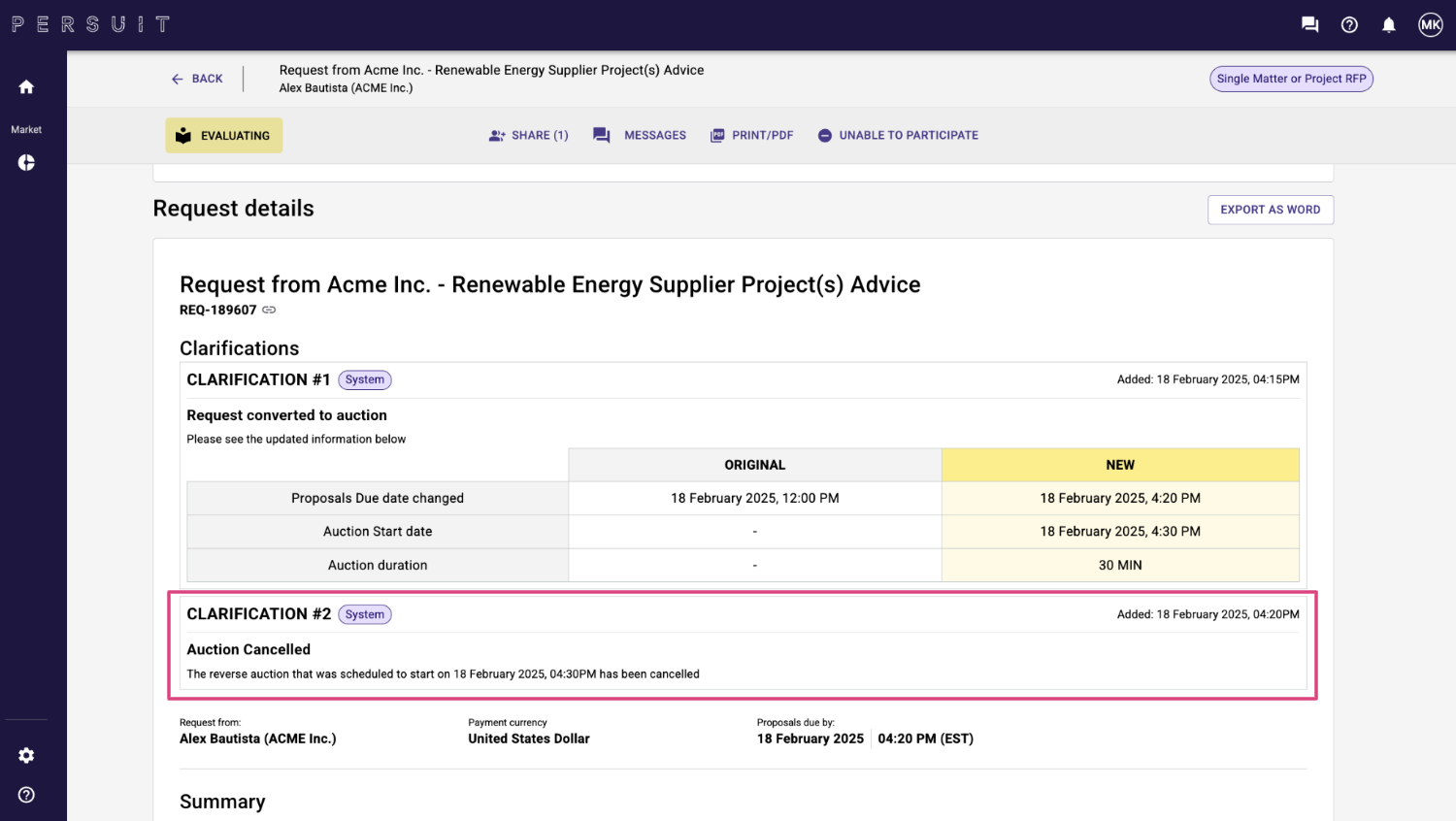
Task: Click the Evaluating status button
Action: tap(223, 136)
